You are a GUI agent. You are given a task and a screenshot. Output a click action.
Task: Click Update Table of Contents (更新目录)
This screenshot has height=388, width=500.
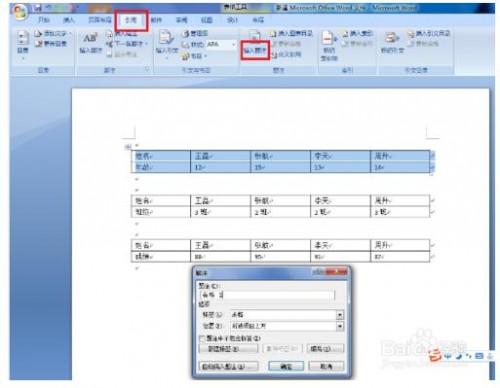point(51,44)
